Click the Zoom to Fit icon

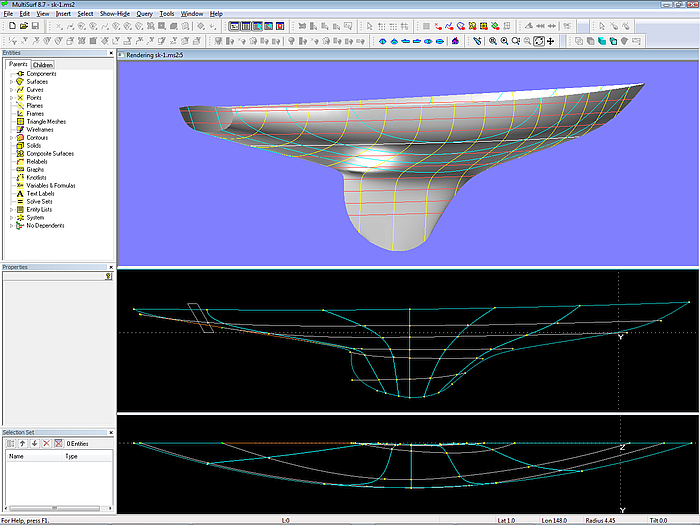[538, 41]
